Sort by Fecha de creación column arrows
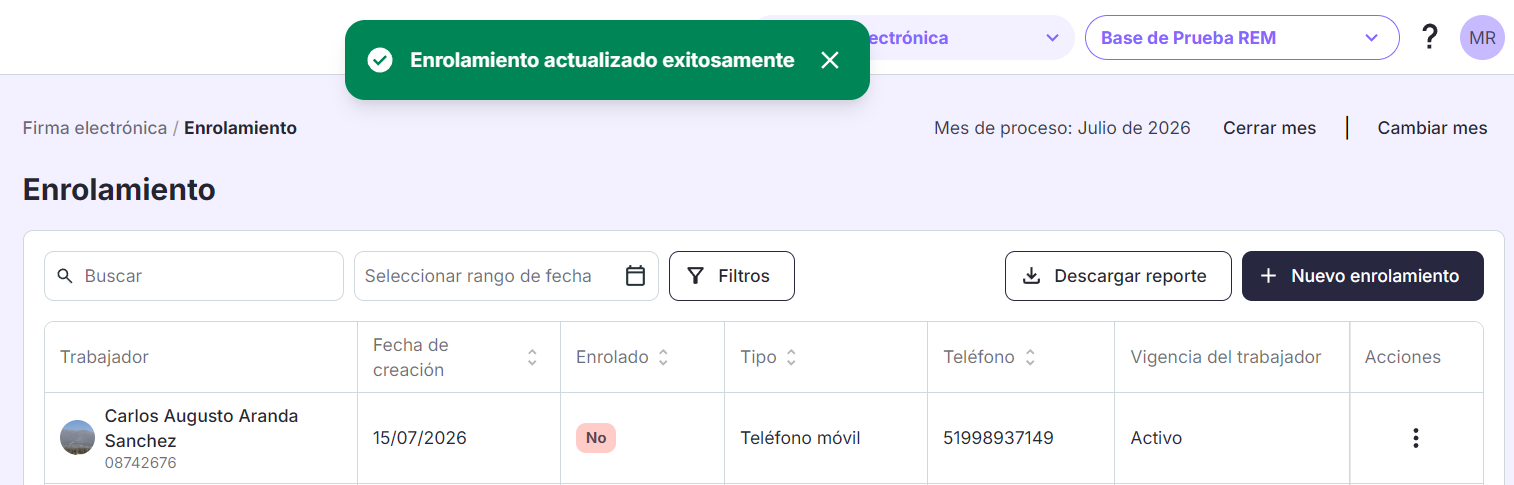This screenshot has height=485, width=1514. click(x=532, y=357)
